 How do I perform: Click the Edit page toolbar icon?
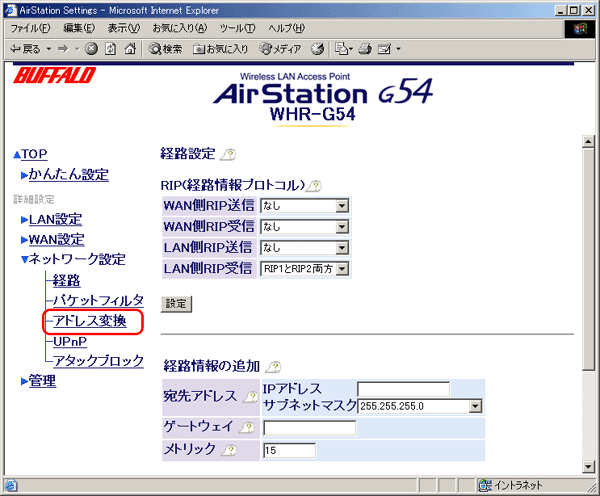click(x=384, y=49)
